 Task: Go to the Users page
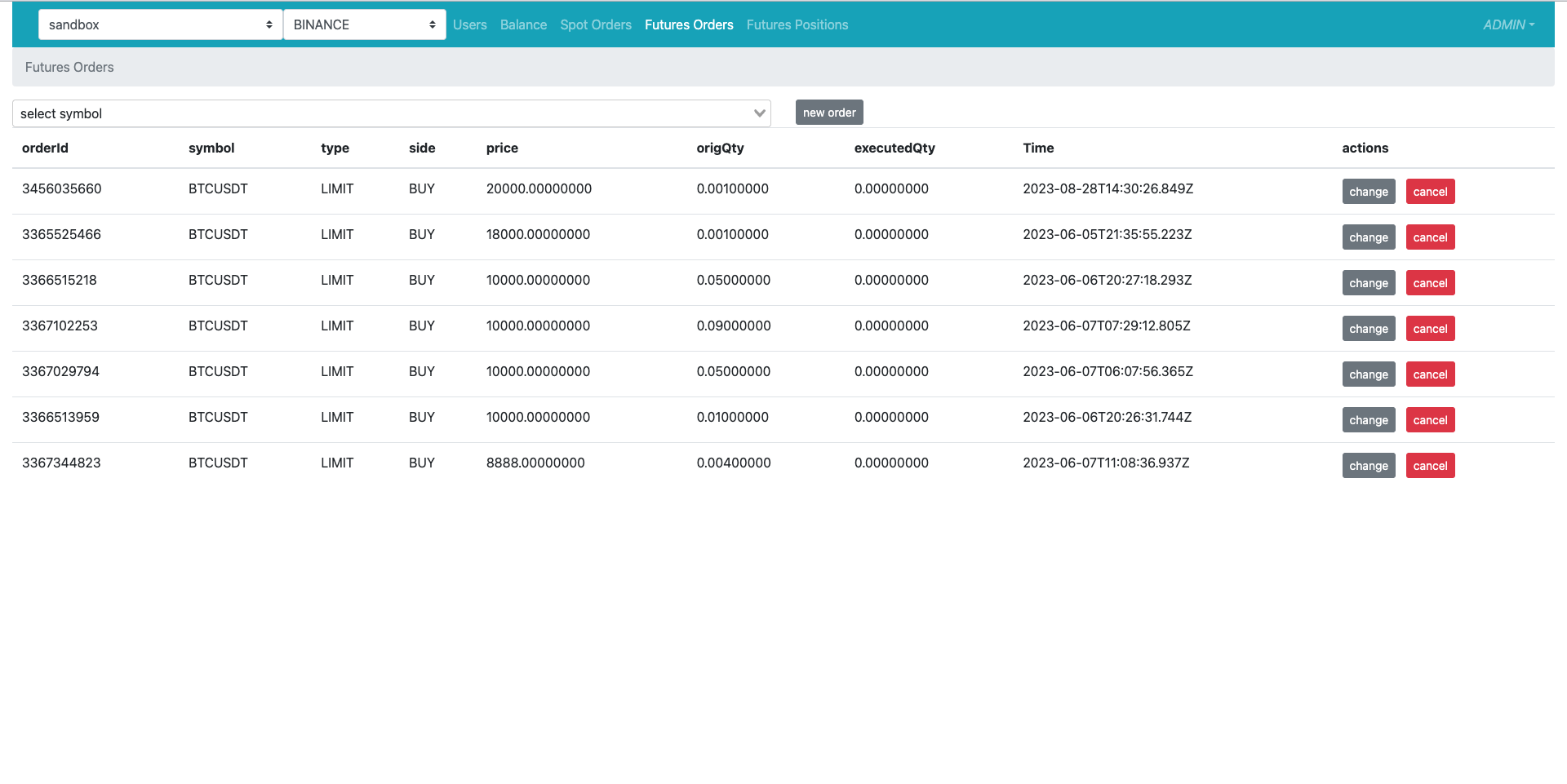coord(469,24)
